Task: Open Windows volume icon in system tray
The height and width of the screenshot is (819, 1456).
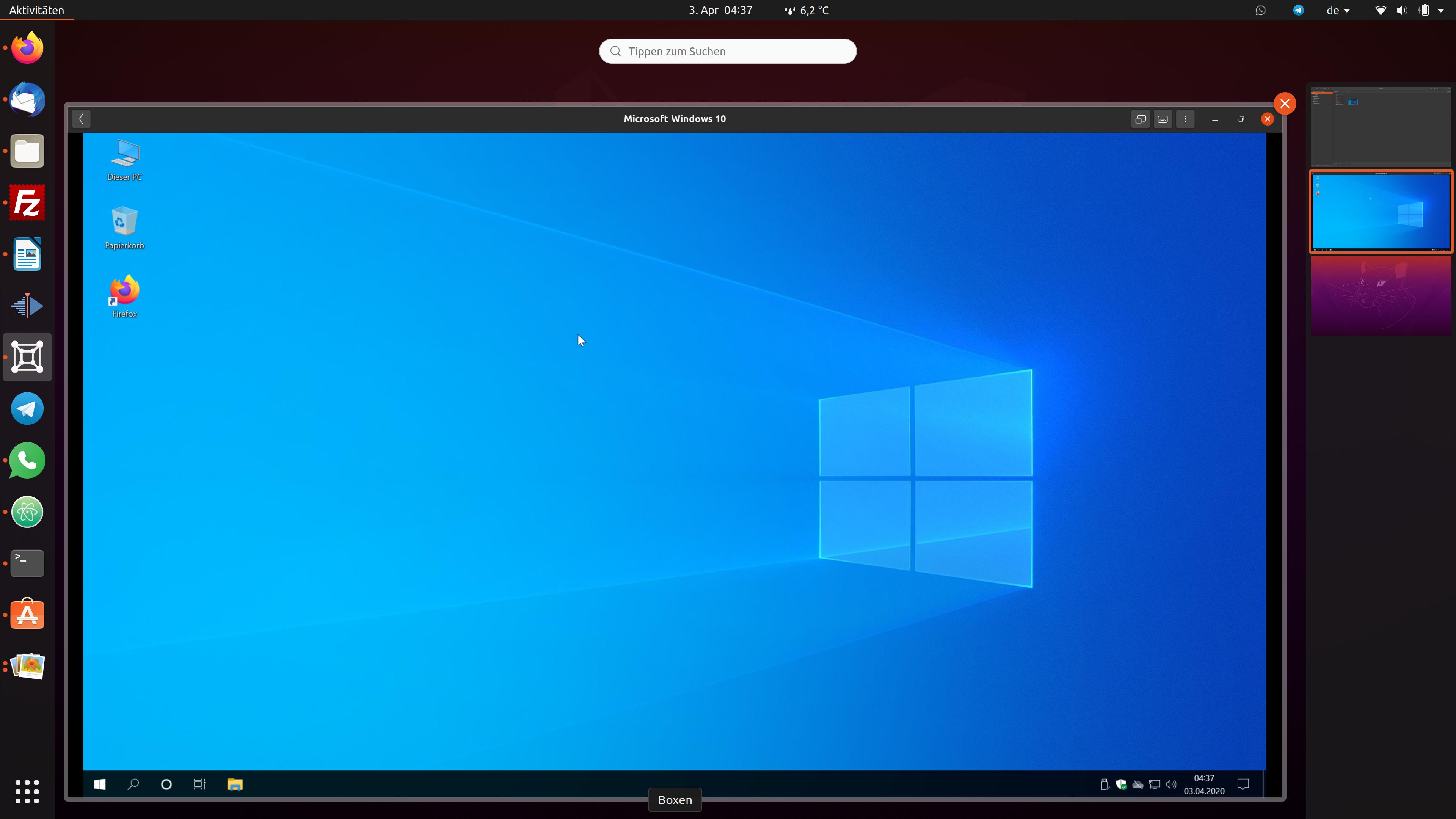Action: [x=1171, y=784]
